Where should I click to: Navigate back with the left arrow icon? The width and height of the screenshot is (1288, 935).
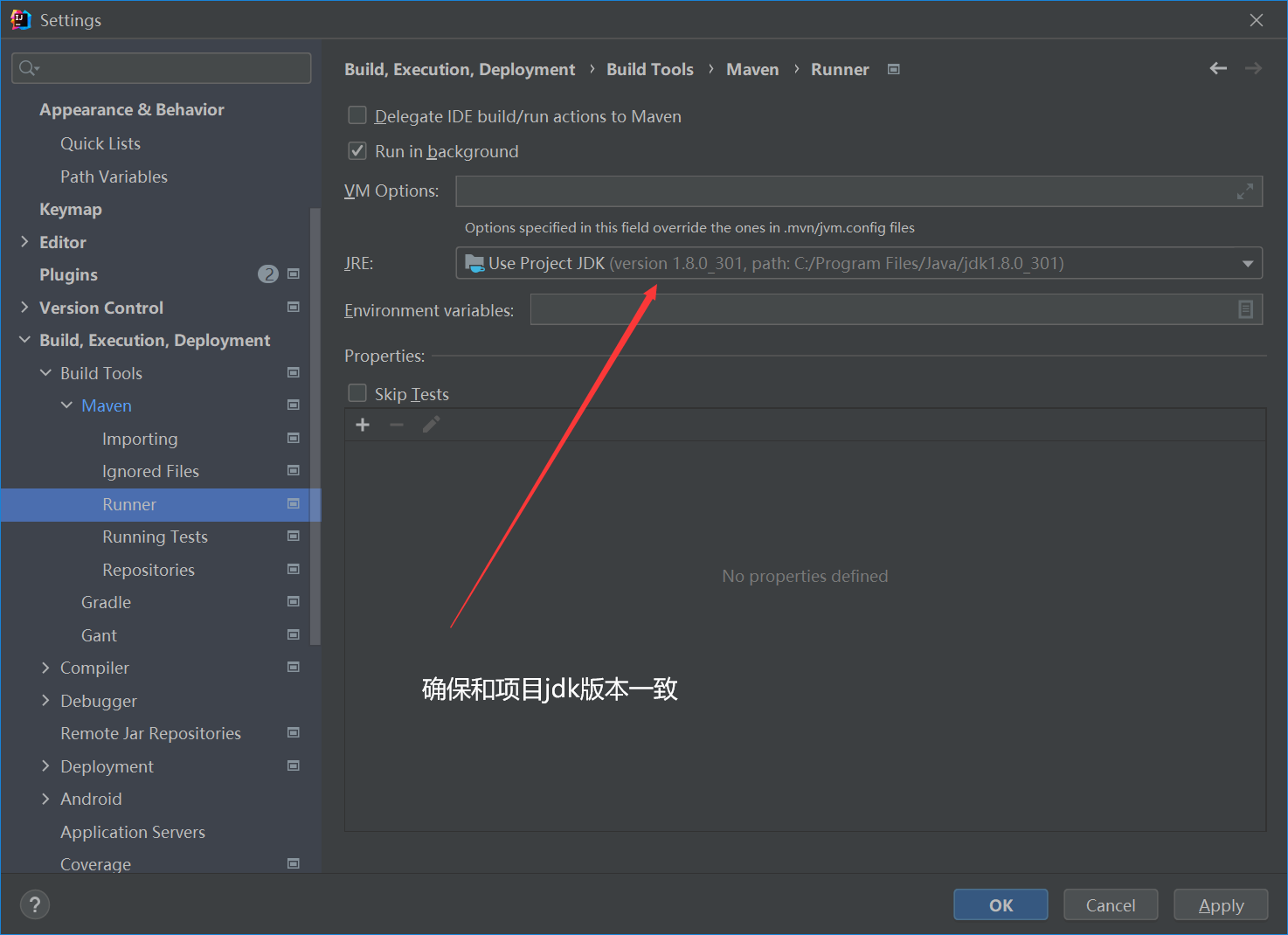tap(1218, 68)
